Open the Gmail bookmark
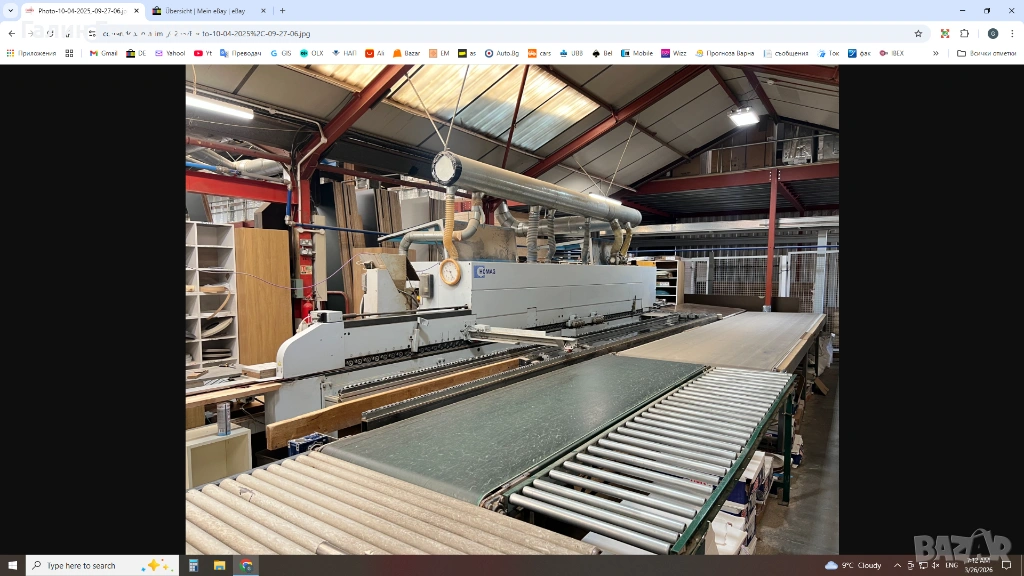1024x576 pixels. pyautogui.click(x=103, y=53)
